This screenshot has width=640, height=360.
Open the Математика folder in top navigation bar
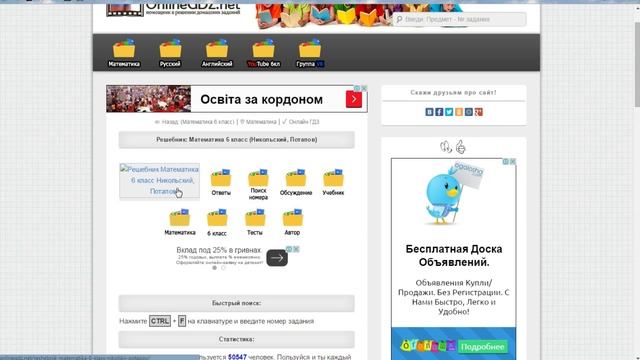(x=124, y=53)
